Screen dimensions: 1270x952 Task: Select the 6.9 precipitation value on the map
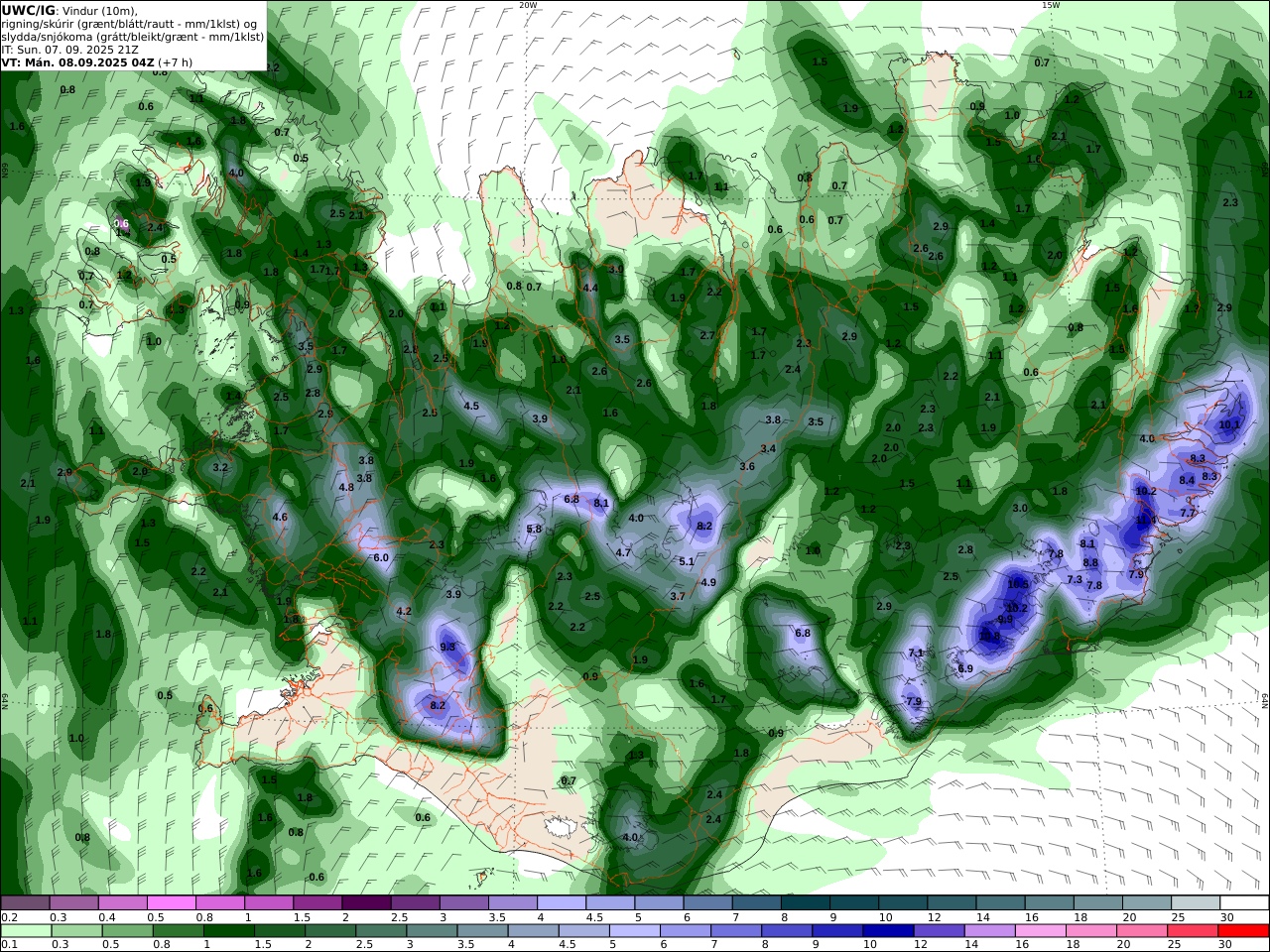(965, 668)
